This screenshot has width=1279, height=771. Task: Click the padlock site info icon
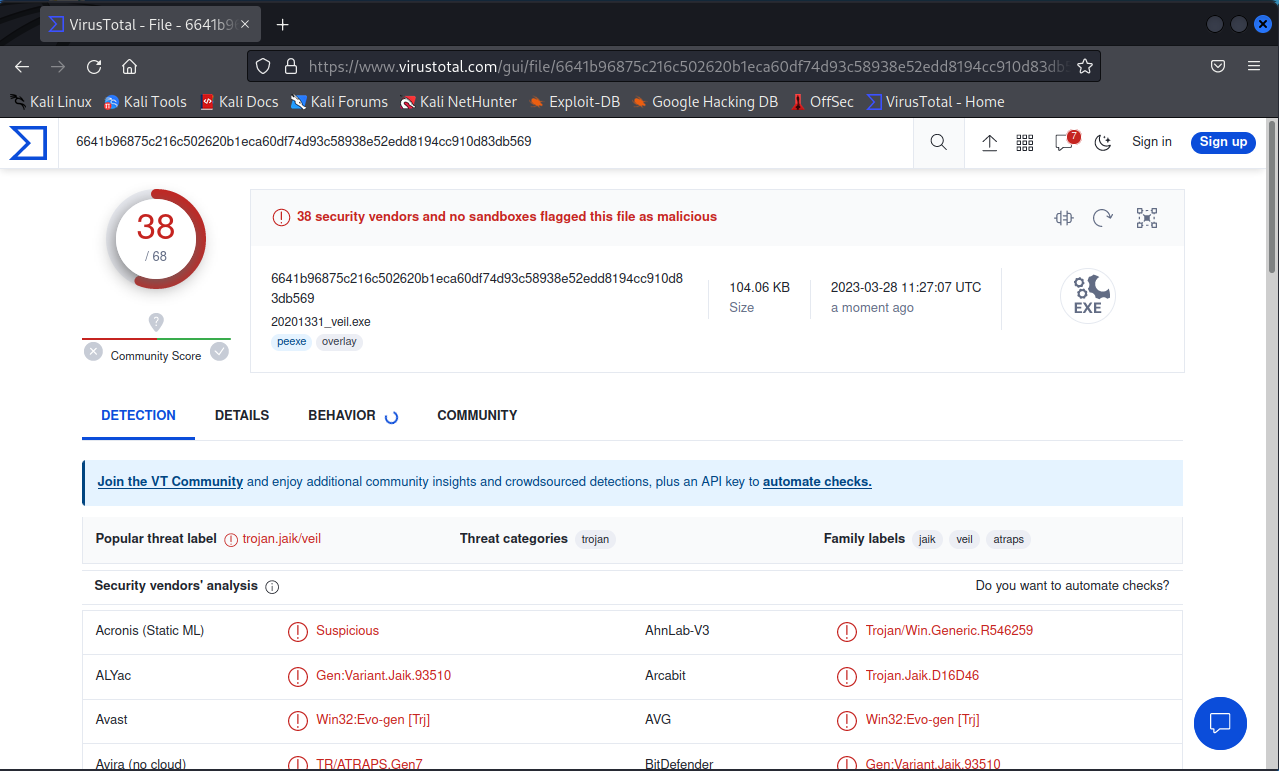291,66
